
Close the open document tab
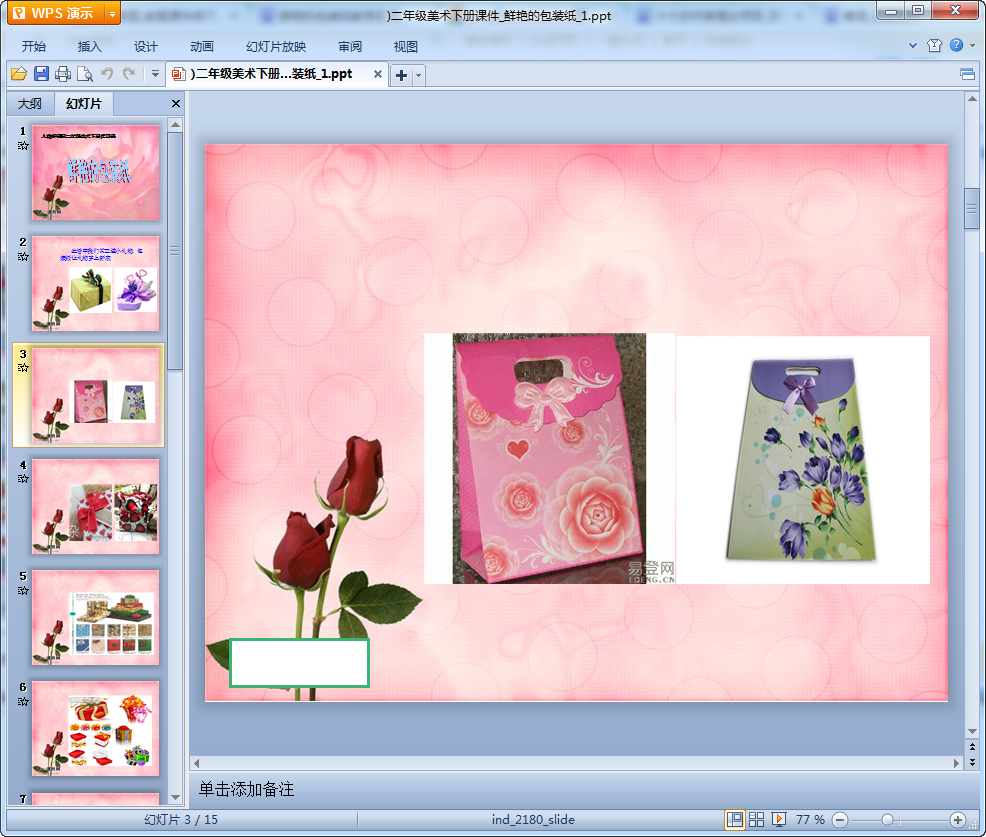[x=377, y=74]
